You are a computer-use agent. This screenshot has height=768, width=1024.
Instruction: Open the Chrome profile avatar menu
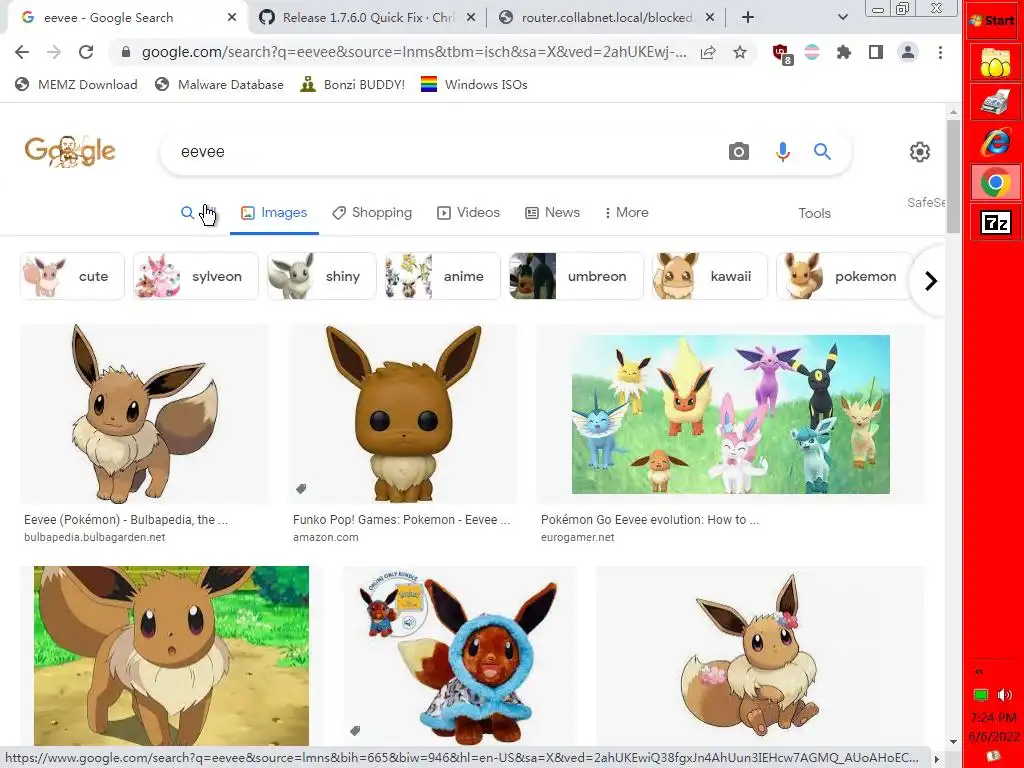tap(908, 52)
